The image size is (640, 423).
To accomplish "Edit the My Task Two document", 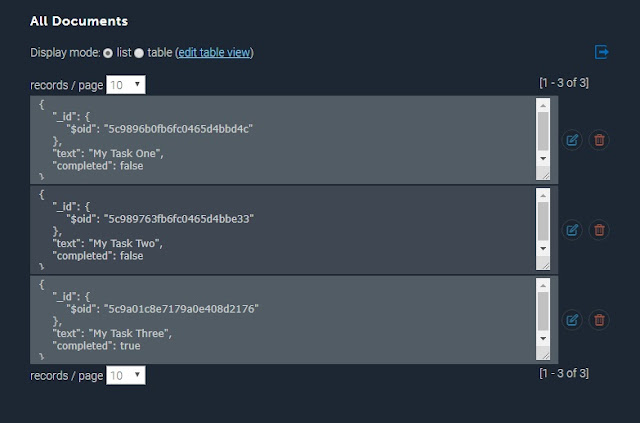I will (572, 230).
